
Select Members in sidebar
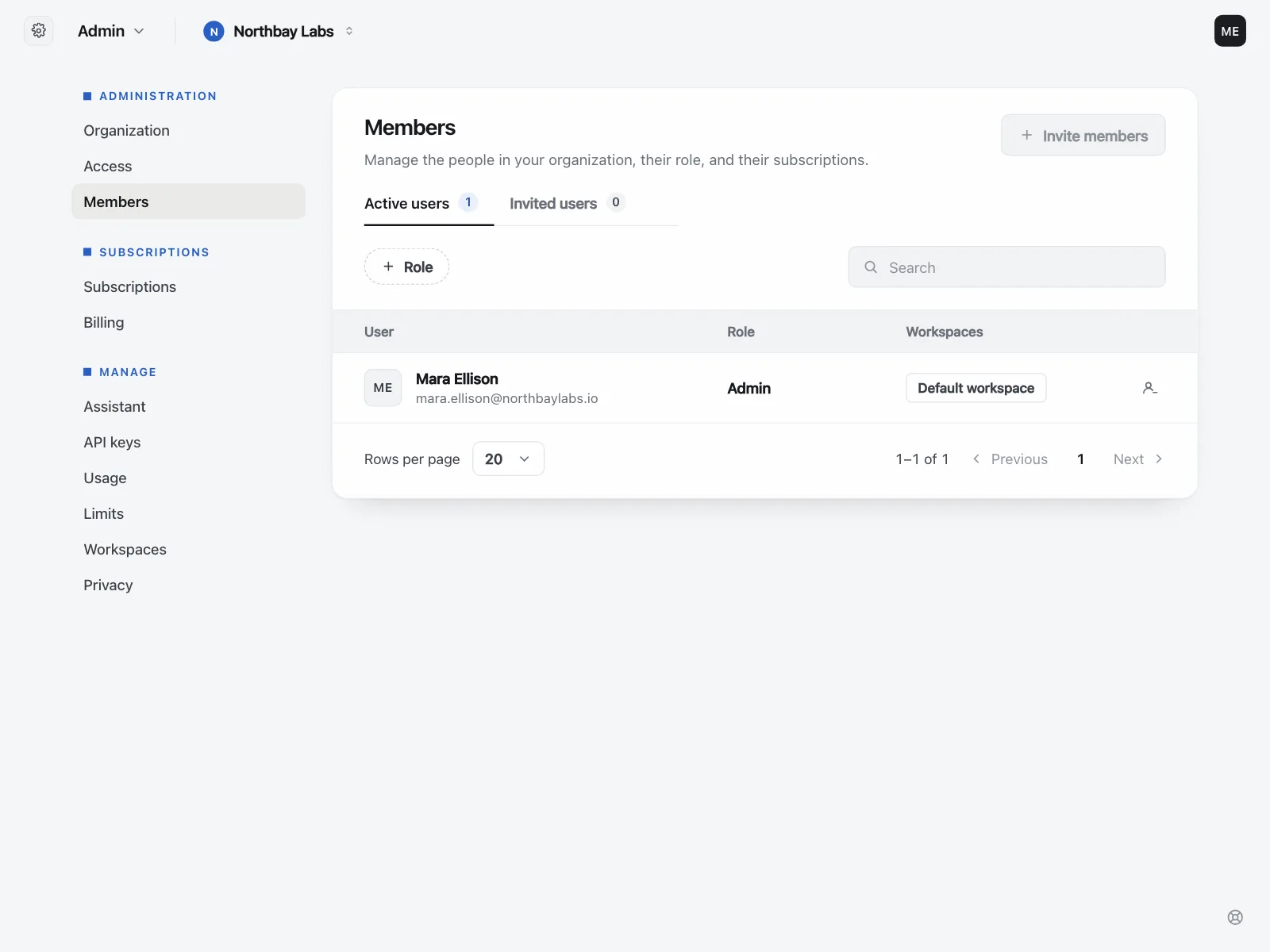coord(188,202)
